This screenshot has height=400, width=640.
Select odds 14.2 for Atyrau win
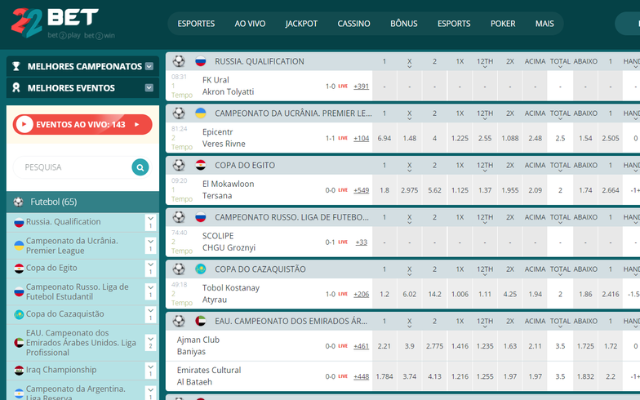(x=435, y=294)
